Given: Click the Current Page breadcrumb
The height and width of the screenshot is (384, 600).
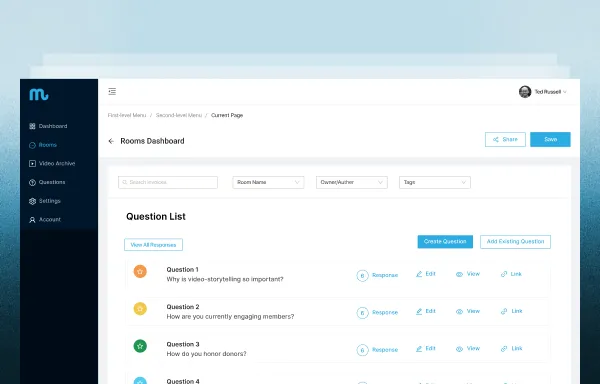Looking at the screenshot, I should coord(227,115).
